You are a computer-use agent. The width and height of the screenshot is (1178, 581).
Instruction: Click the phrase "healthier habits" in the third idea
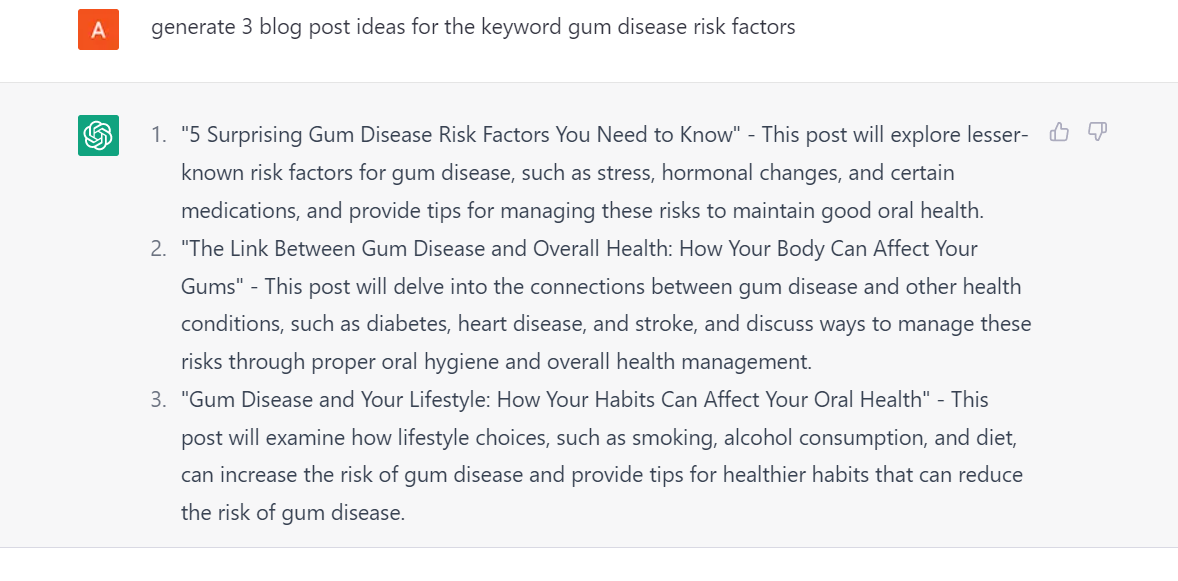click(x=791, y=475)
